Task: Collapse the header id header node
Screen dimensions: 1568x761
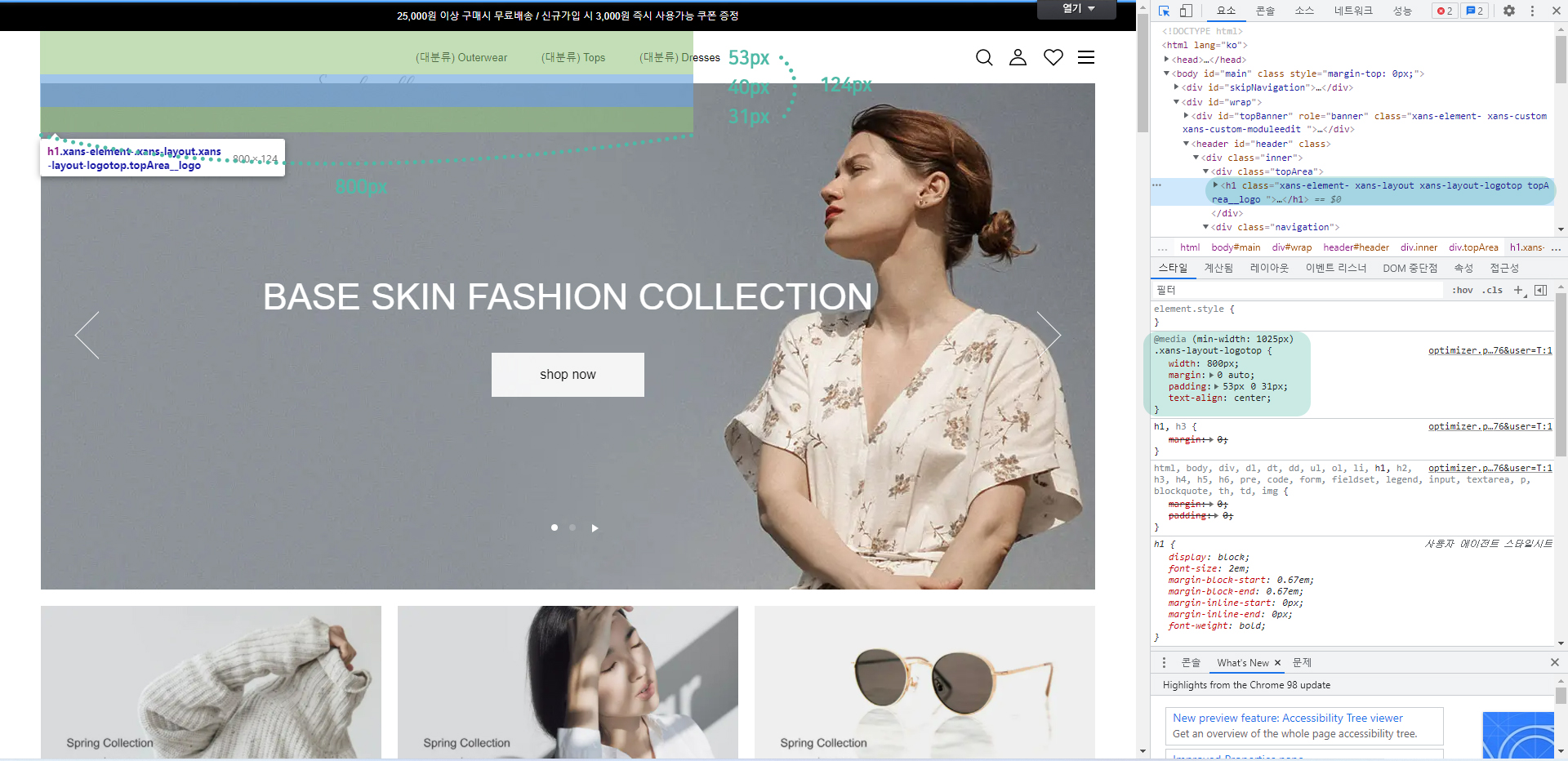Action: click(1187, 144)
